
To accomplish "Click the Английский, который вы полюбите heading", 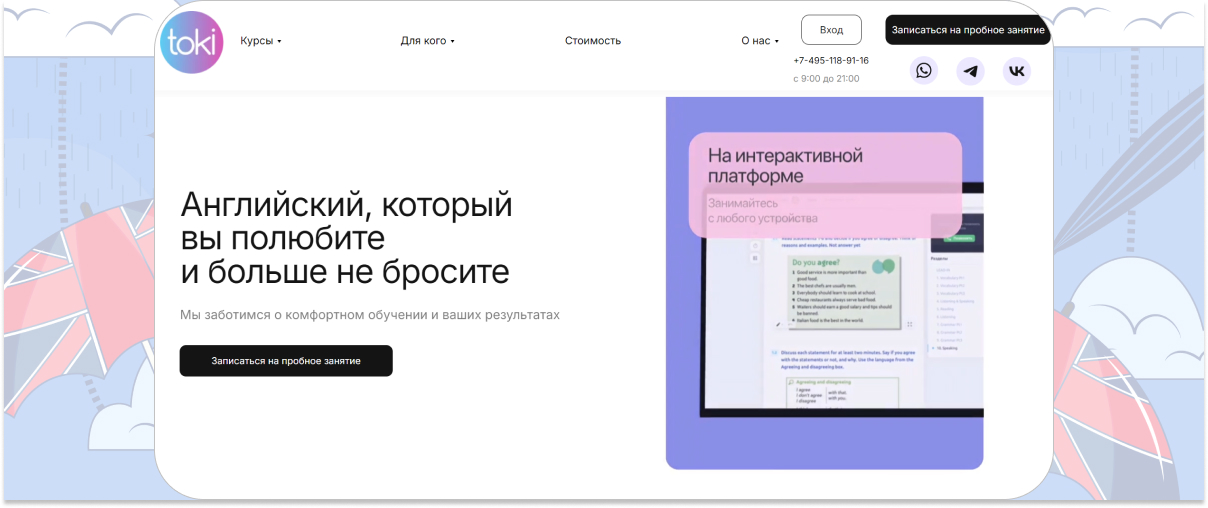I will click(346, 238).
